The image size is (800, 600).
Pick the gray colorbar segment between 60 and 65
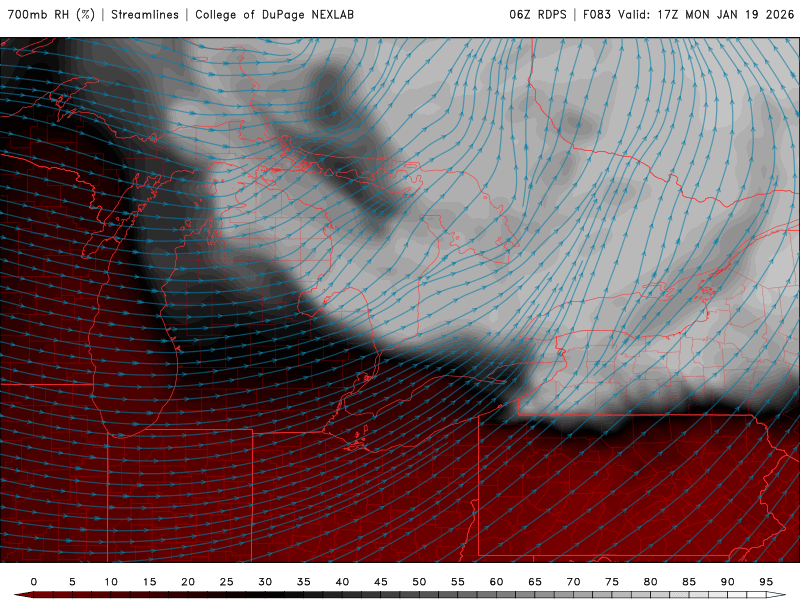tap(515, 595)
